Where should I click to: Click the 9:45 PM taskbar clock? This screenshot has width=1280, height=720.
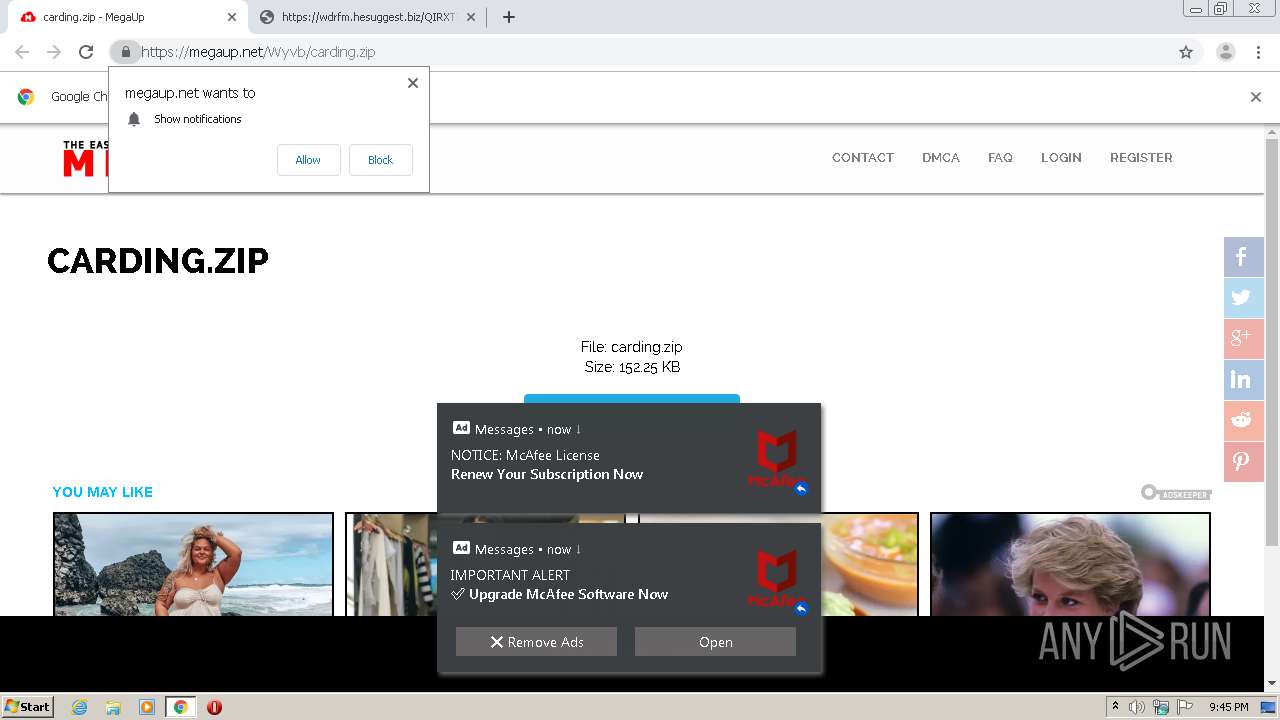click(x=1228, y=707)
